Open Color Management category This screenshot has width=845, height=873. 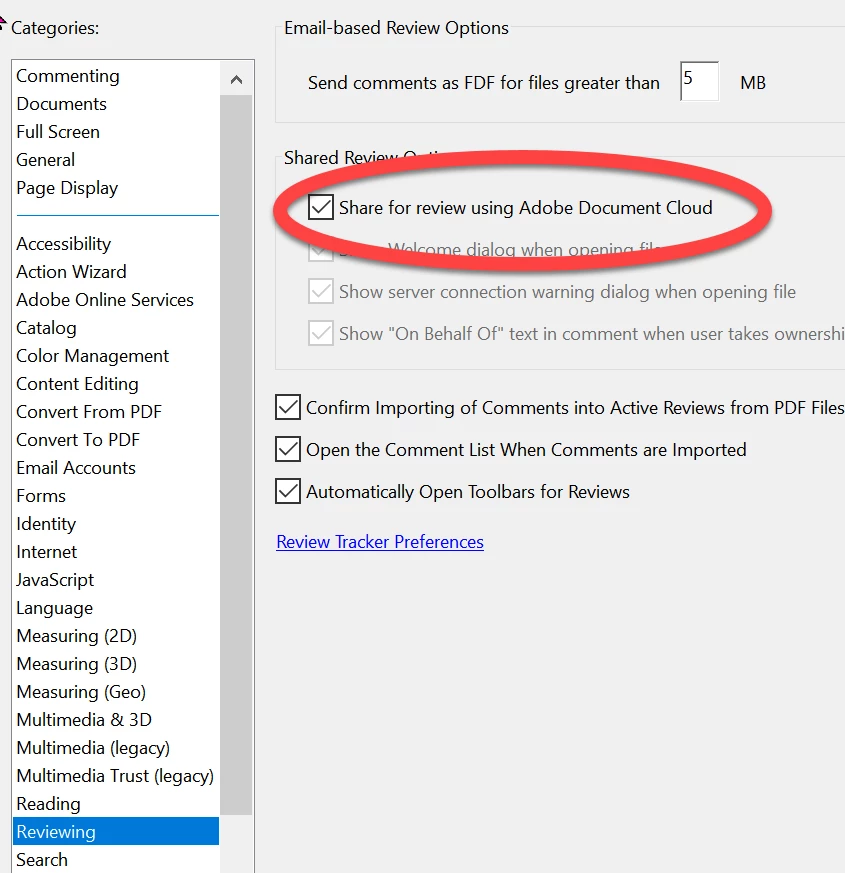coord(92,356)
